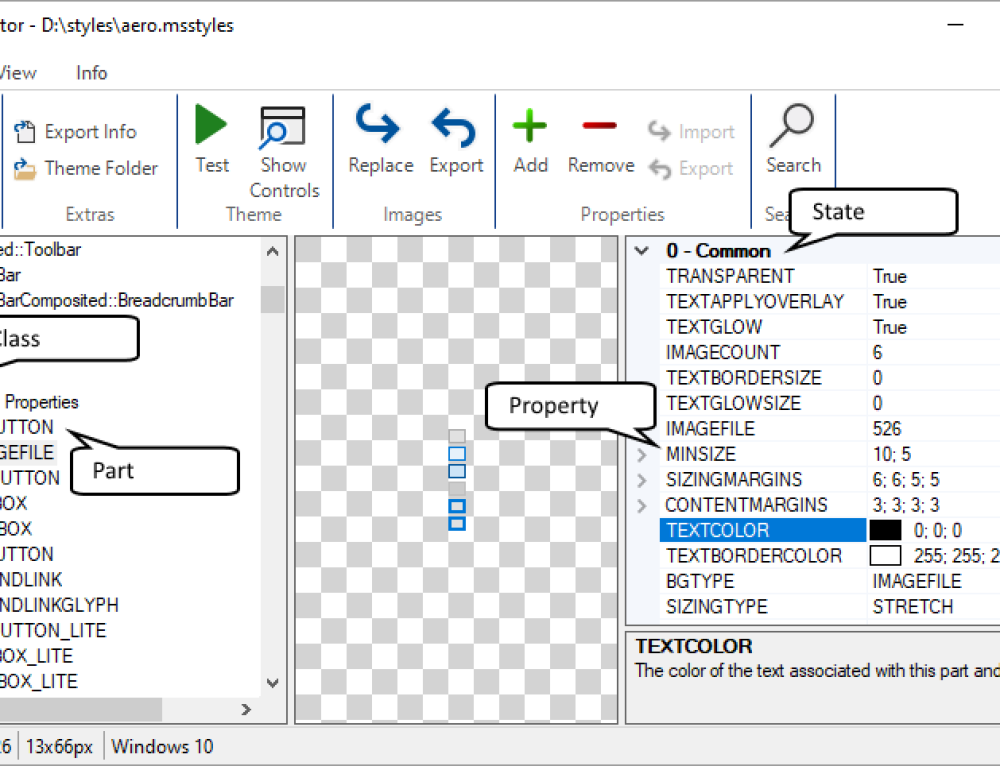The width and height of the screenshot is (1000, 766).
Task: Click the white TEXTBORDERCOLOR swatch
Action: (x=885, y=556)
